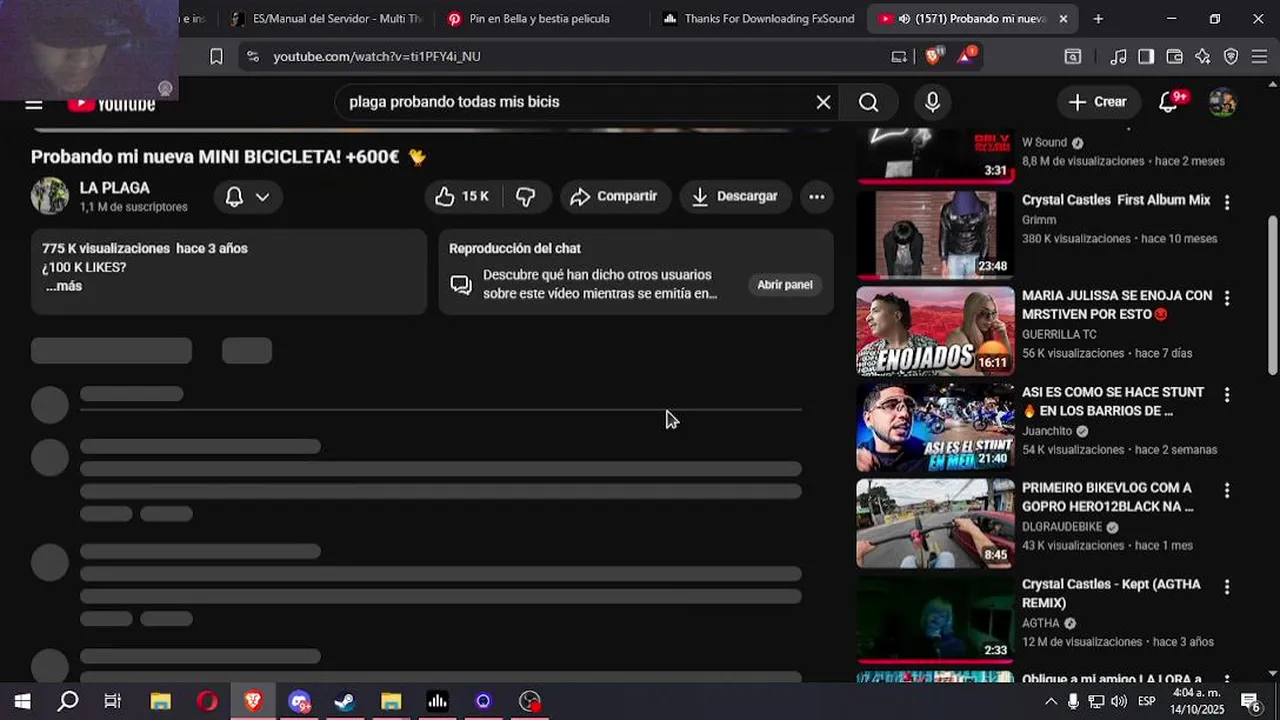Open more video actions ellipsis
Viewport: 1280px width, 720px height.
[x=817, y=197]
